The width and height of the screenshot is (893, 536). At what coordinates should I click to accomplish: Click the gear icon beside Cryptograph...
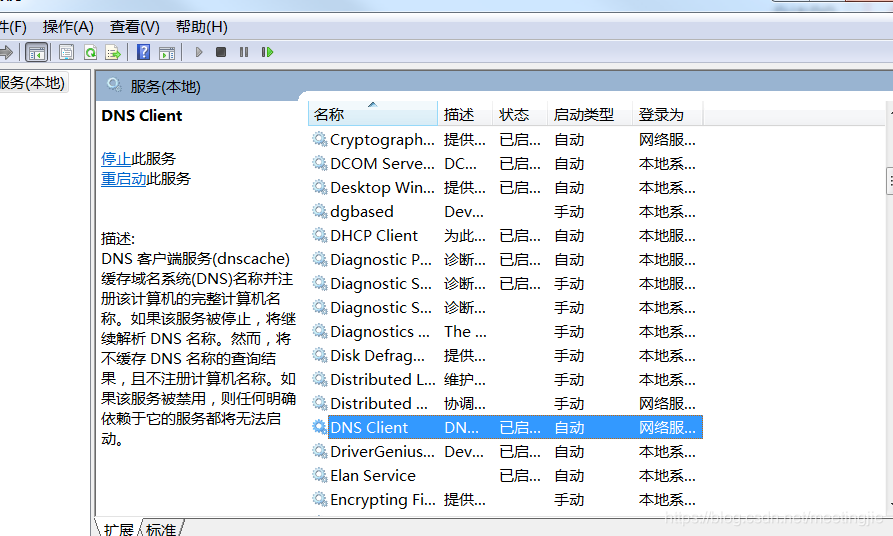(319, 140)
